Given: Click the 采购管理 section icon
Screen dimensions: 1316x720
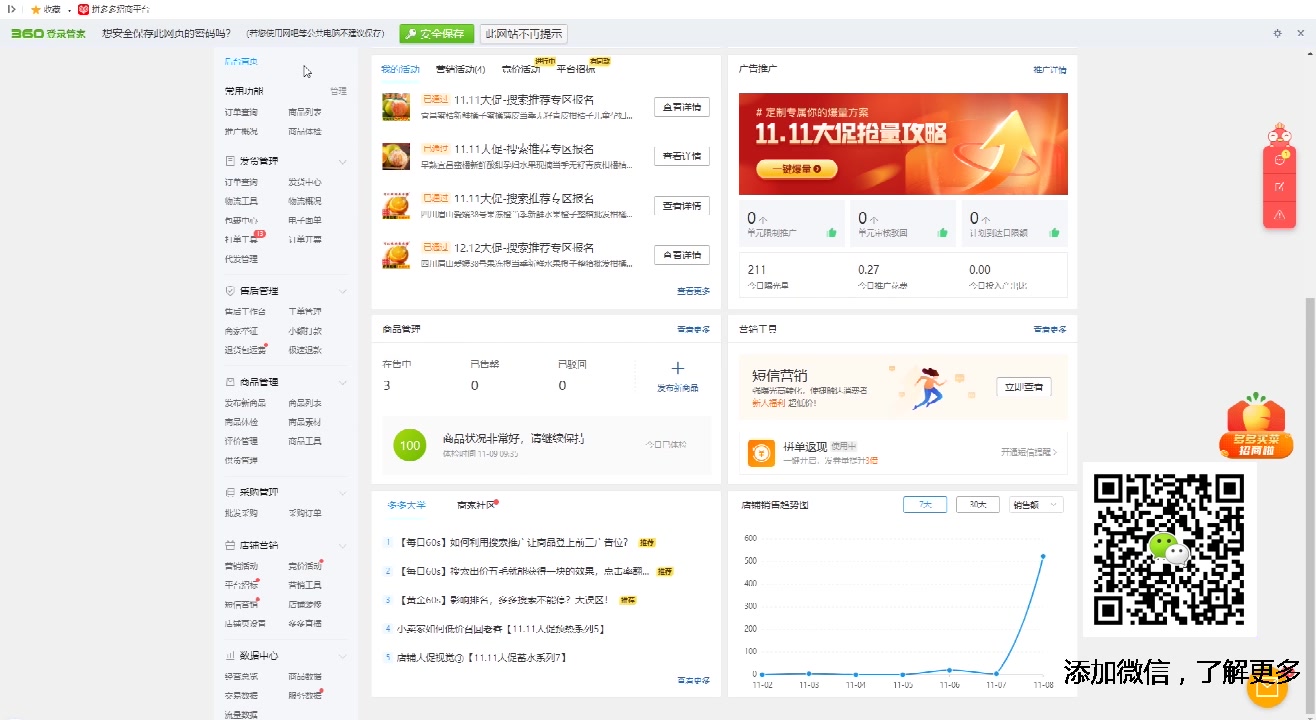Looking at the screenshot, I should click(x=230, y=492).
